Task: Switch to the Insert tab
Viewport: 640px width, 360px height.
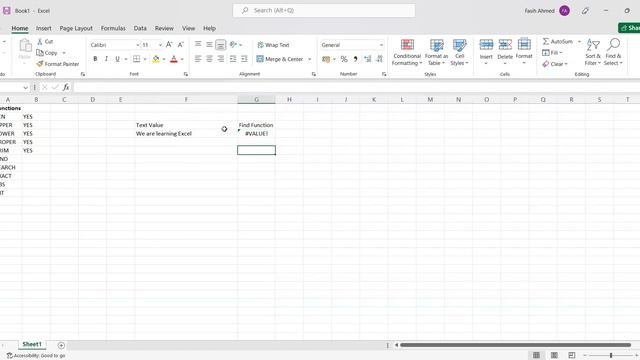Action: [x=44, y=28]
